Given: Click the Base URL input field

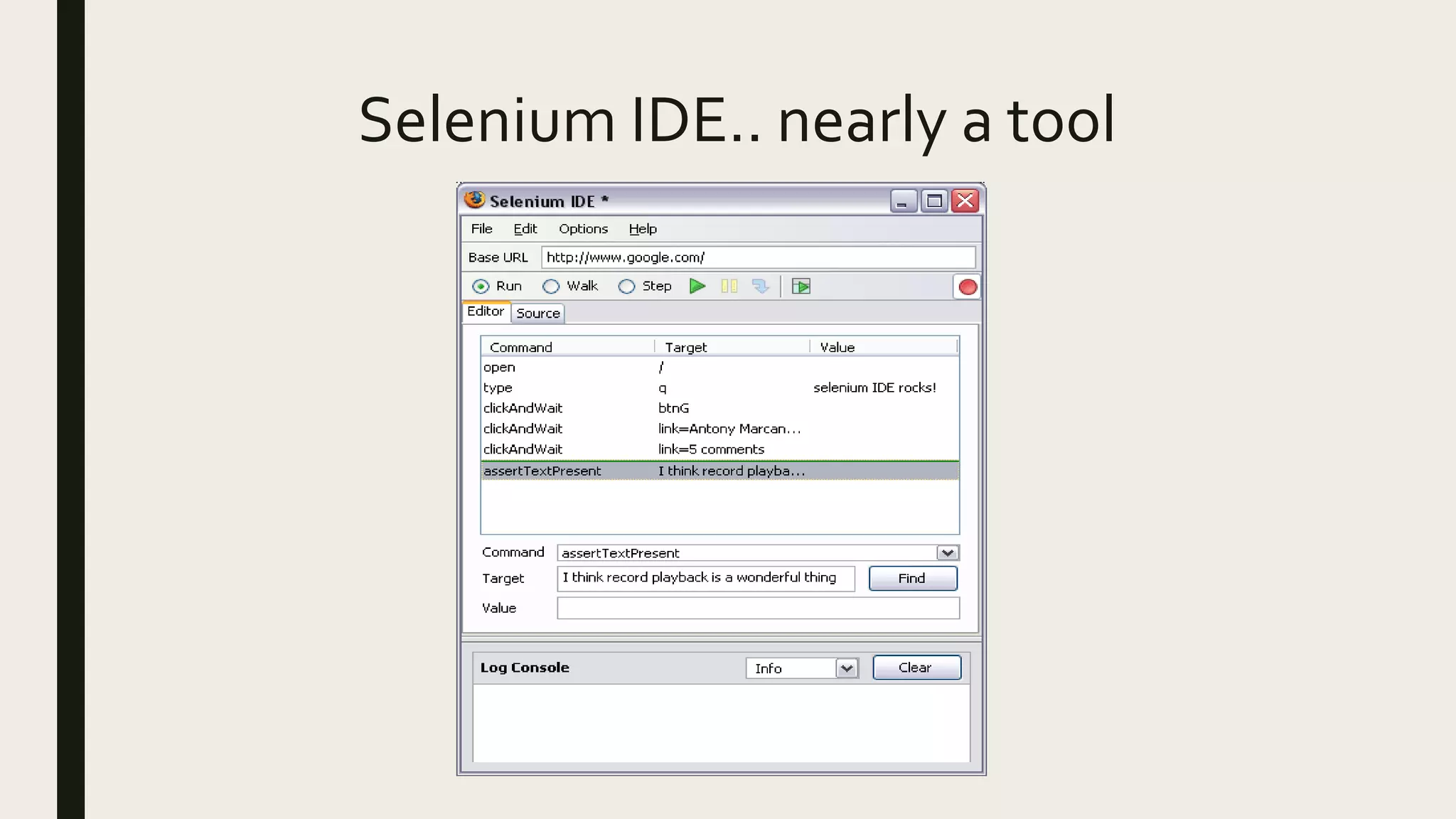Looking at the screenshot, I should (x=758, y=257).
